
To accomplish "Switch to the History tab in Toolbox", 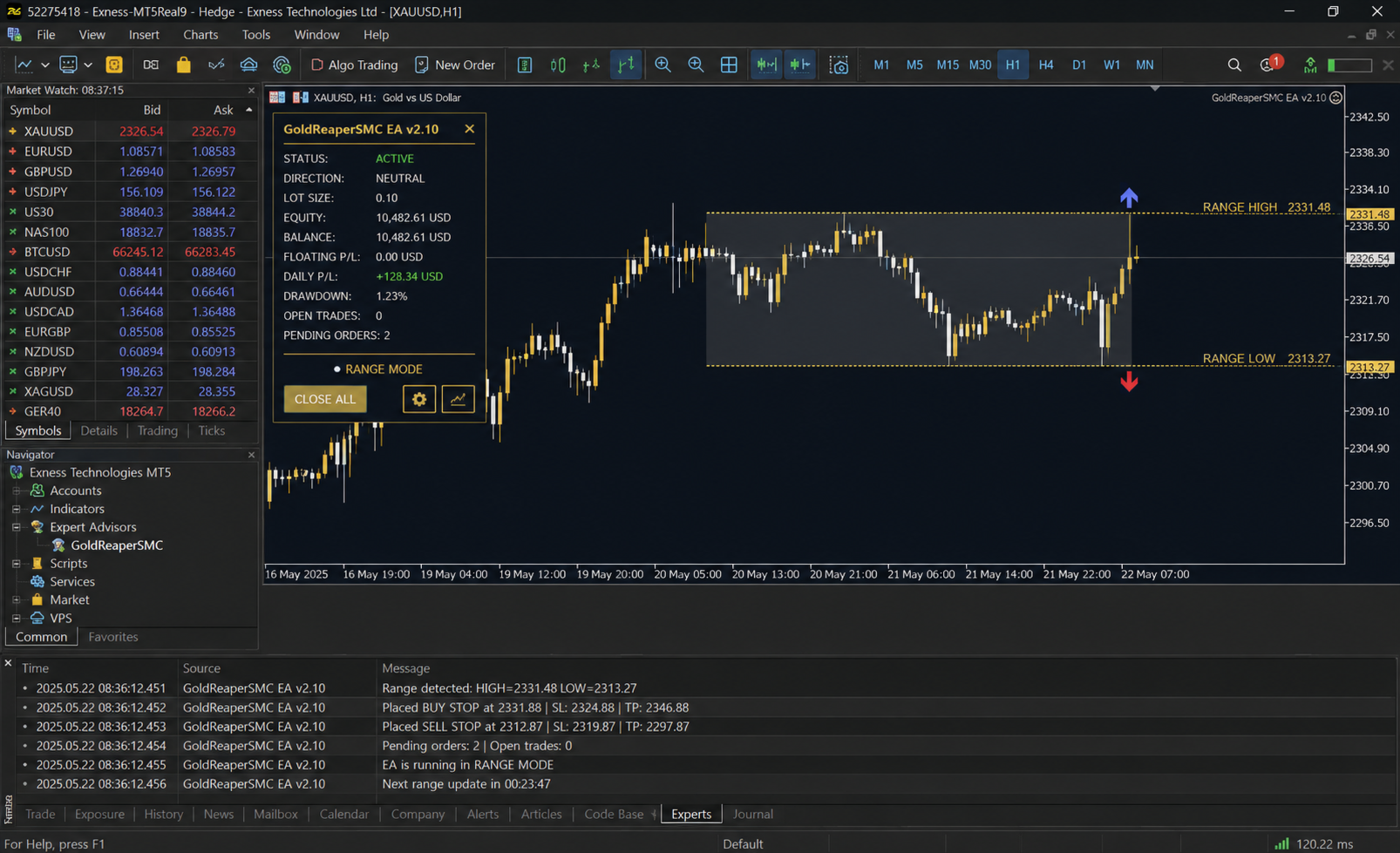I will [x=163, y=814].
